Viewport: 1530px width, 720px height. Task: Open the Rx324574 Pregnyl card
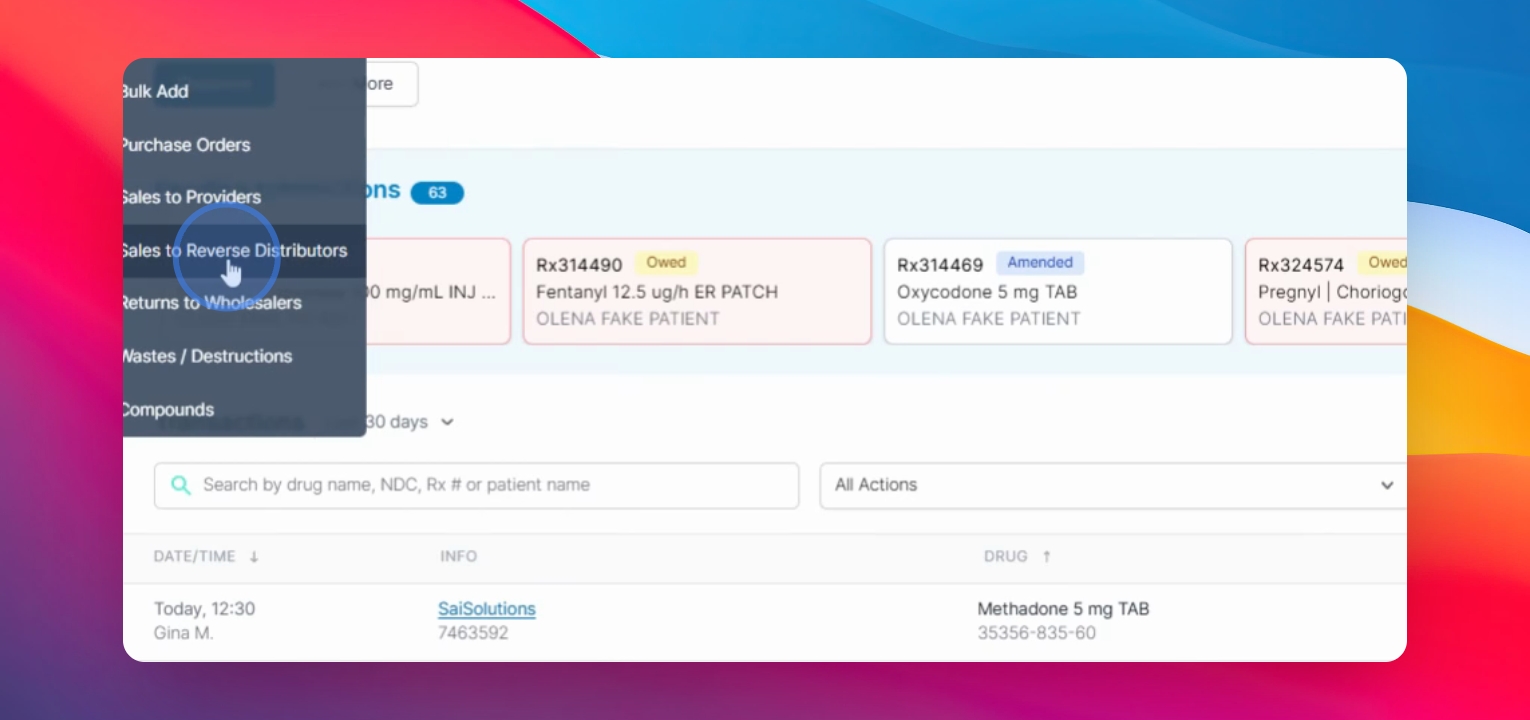tap(1326, 291)
